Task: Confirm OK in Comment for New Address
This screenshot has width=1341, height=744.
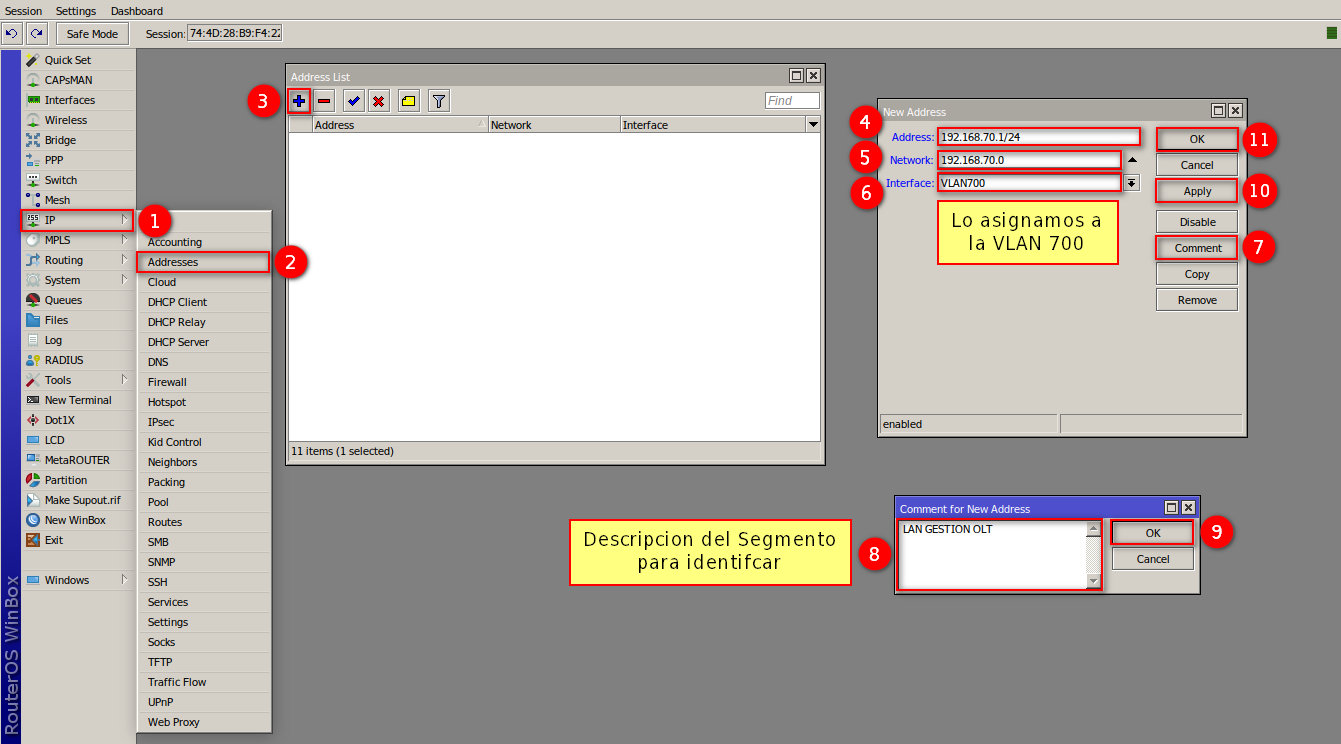Action: (x=1152, y=533)
